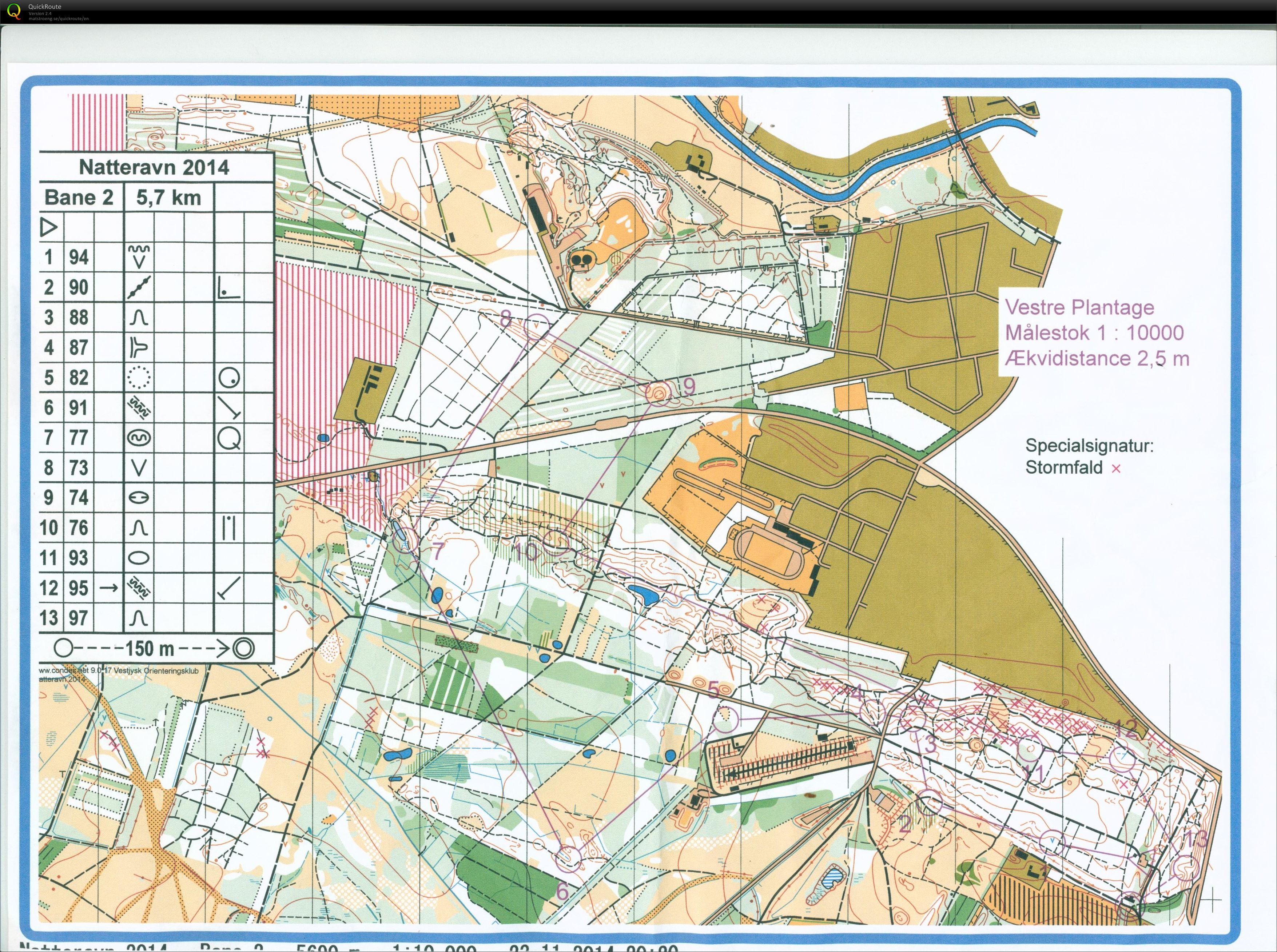Click the start triangle symbol in table

[x=49, y=227]
